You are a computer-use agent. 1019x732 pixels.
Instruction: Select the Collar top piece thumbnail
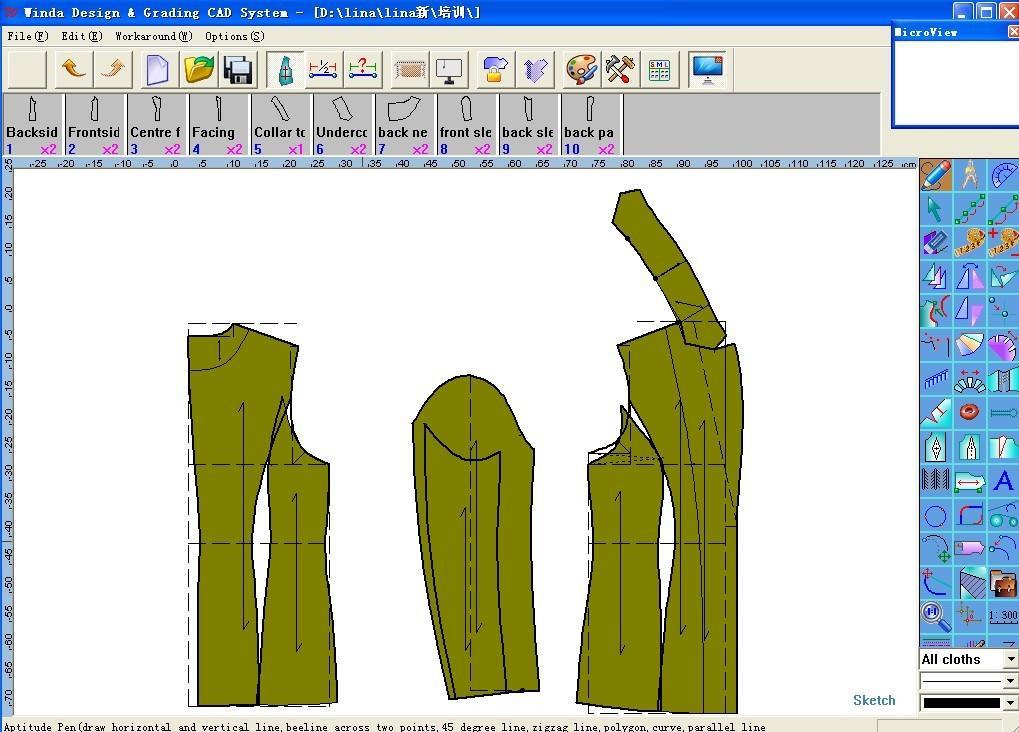pyautogui.click(x=280, y=125)
